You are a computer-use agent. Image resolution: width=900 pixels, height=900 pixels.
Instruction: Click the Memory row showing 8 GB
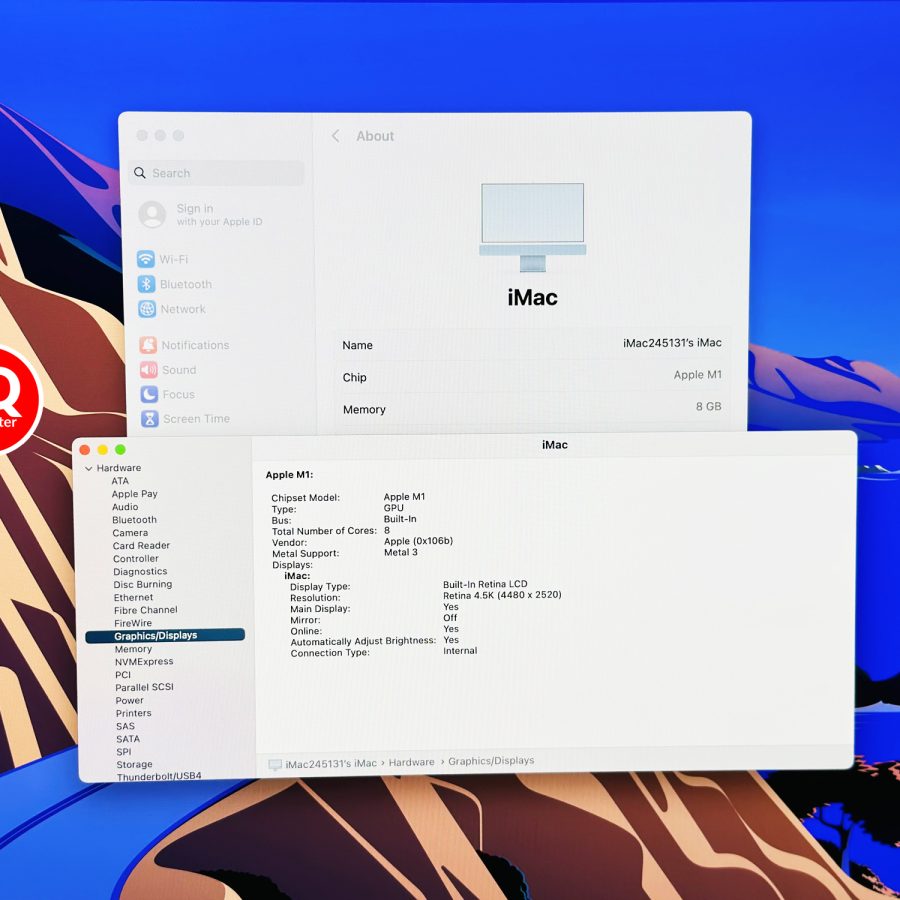point(532,408)
